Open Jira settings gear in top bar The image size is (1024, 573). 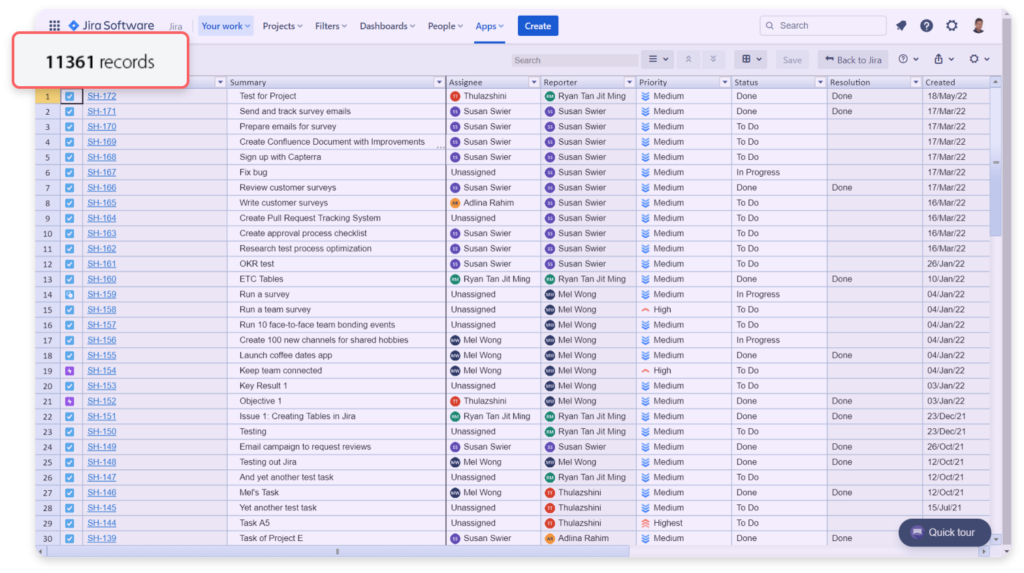coord(952,25)
